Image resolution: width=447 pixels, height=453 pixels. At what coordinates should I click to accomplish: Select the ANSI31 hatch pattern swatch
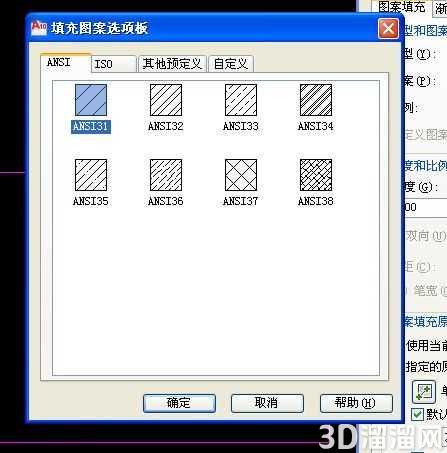91,100
